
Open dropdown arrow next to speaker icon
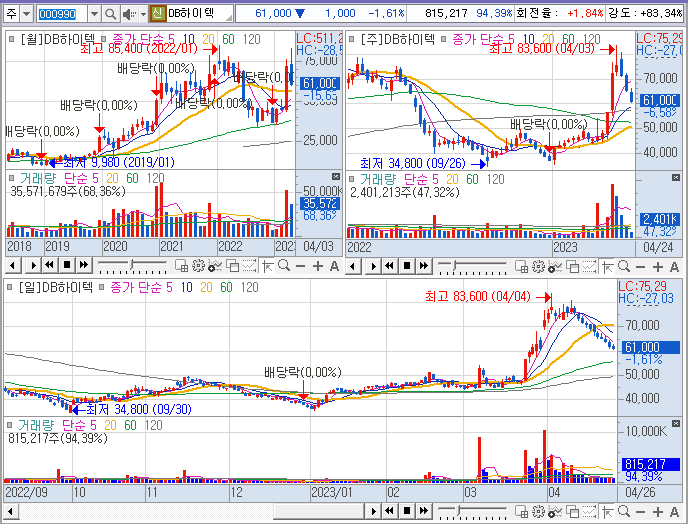point(143,14)
